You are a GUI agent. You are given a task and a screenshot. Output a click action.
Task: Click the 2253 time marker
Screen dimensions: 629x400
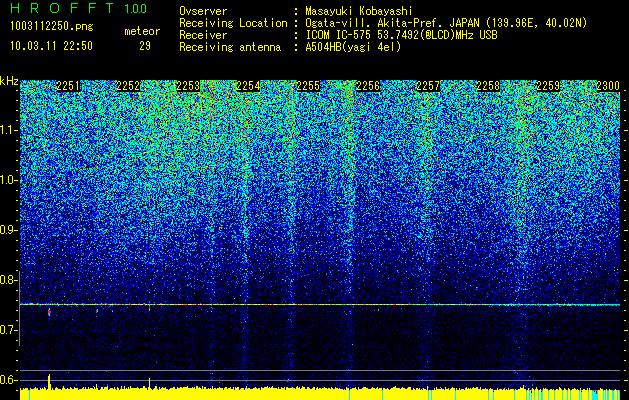click(188, 86)
